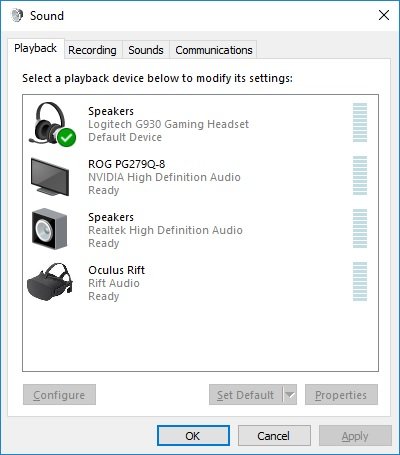Click the green default-device checkmark badge
Image resolution: width=400 pixels, height=455 pixels.
pyautogui.click(x=66, y=137)
